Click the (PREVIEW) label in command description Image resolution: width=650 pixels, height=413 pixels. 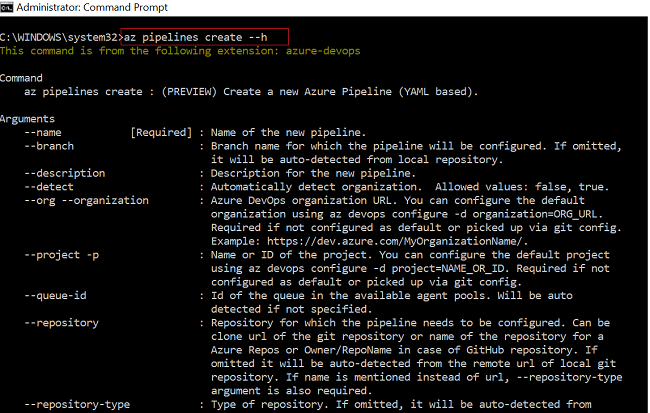tap(189, 92)
